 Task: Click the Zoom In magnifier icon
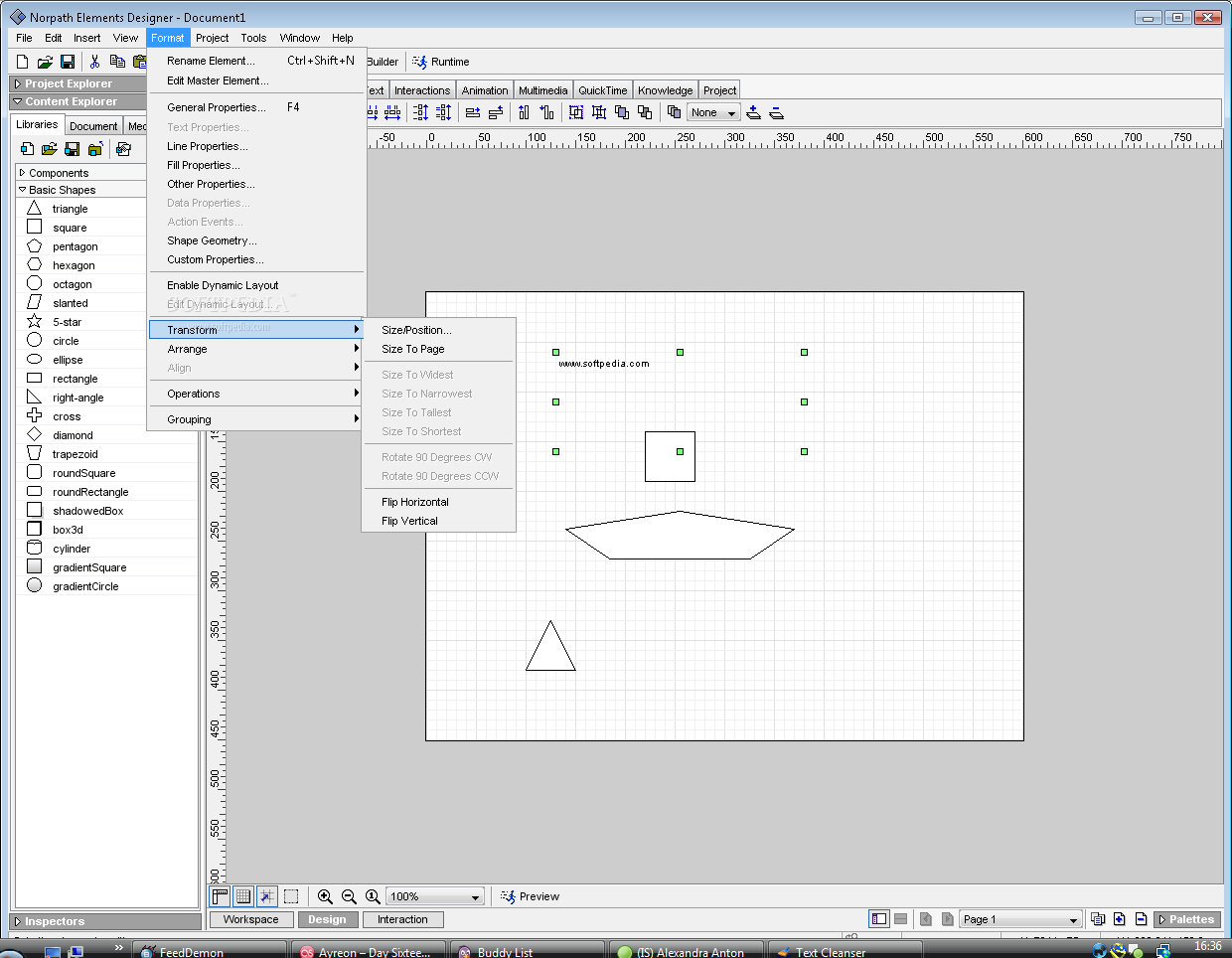[x=325, y=896]
